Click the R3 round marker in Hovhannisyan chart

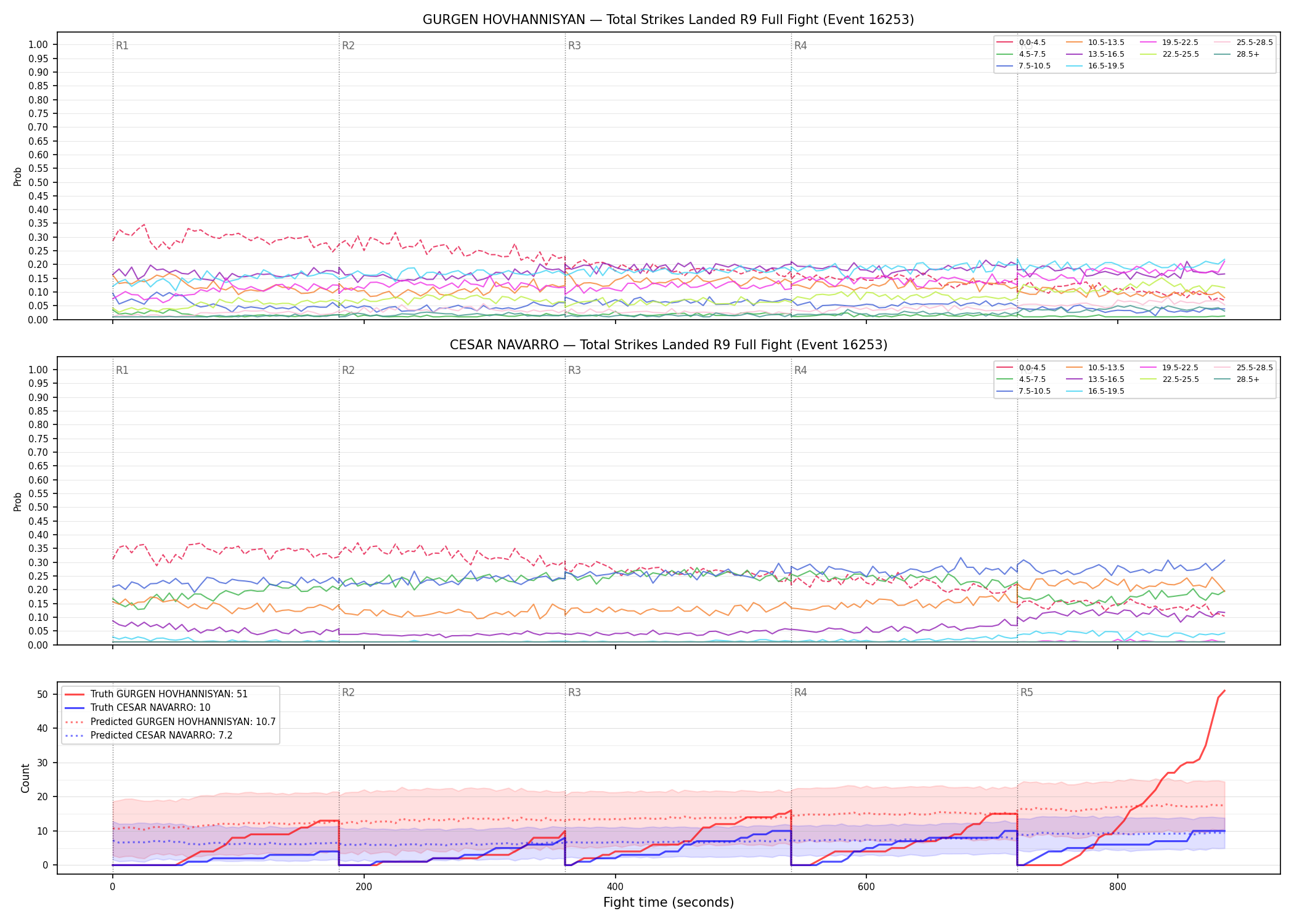pyautogui.click(x=574, y=46)
